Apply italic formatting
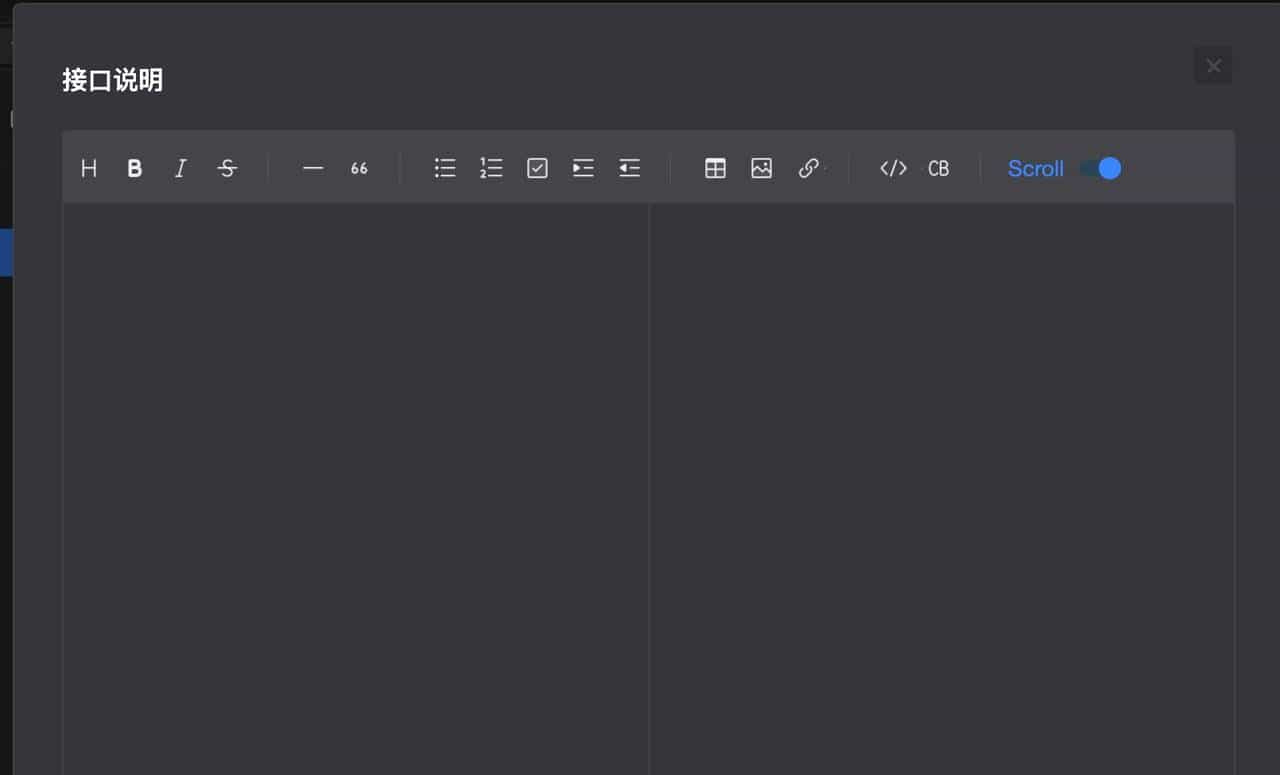 pos(181,169)
